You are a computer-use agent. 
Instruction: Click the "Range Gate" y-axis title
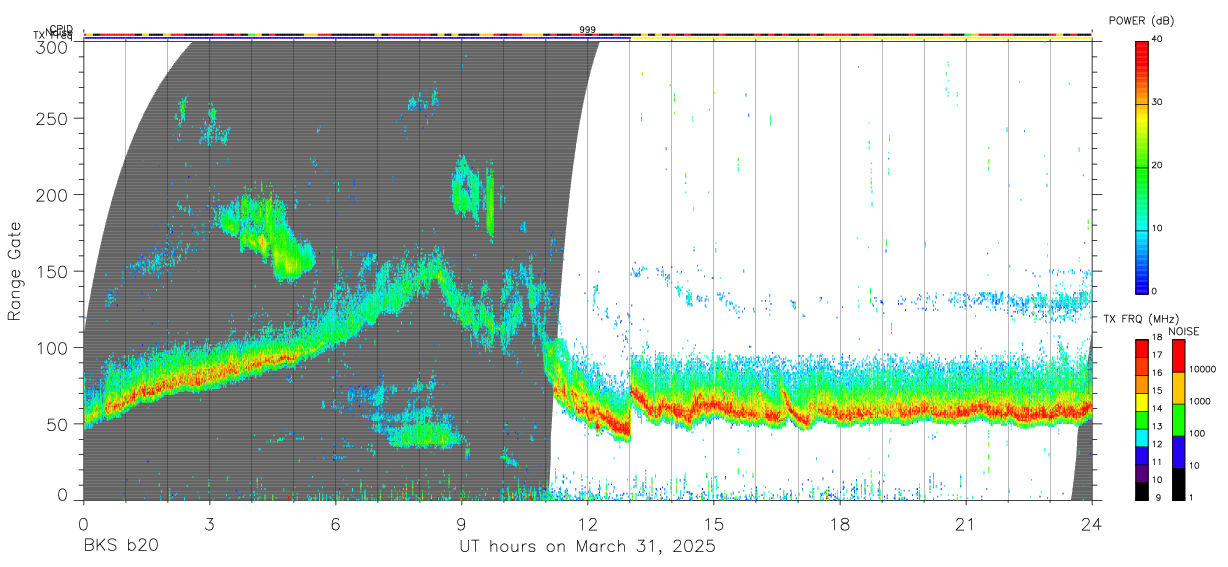point(15,271)
